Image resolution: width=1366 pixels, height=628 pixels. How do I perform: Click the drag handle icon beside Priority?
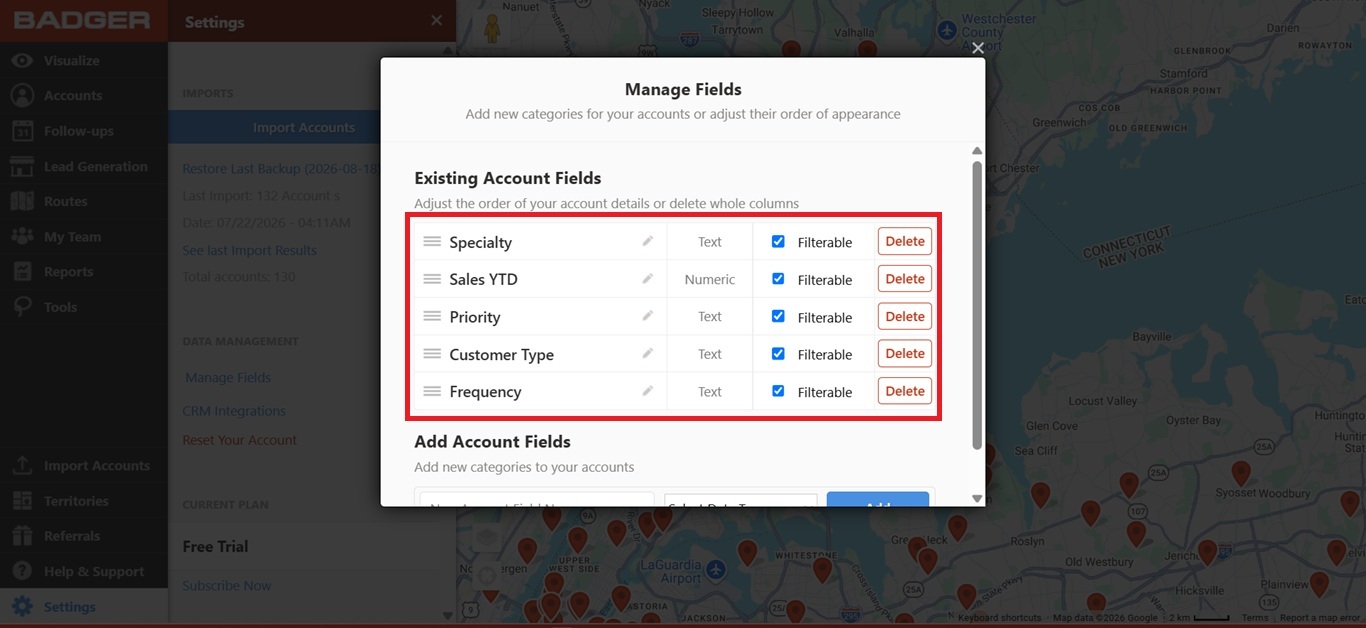click(432, 316)
